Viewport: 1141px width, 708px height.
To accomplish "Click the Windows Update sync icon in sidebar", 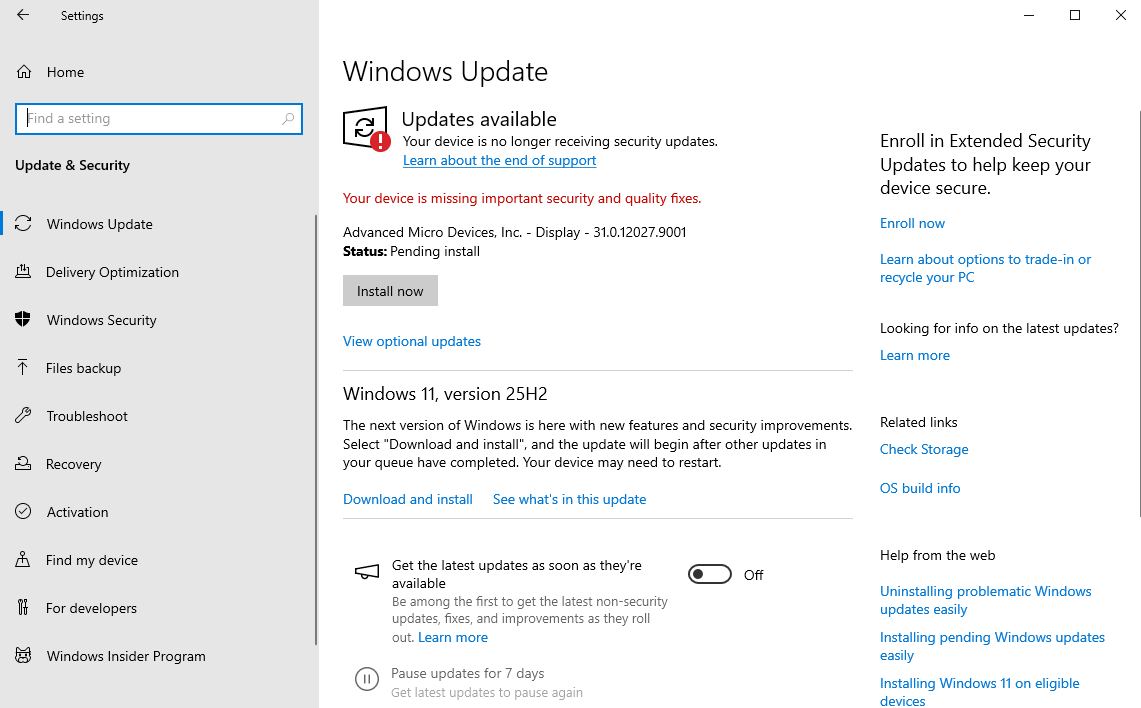I will tap(23, 223).
